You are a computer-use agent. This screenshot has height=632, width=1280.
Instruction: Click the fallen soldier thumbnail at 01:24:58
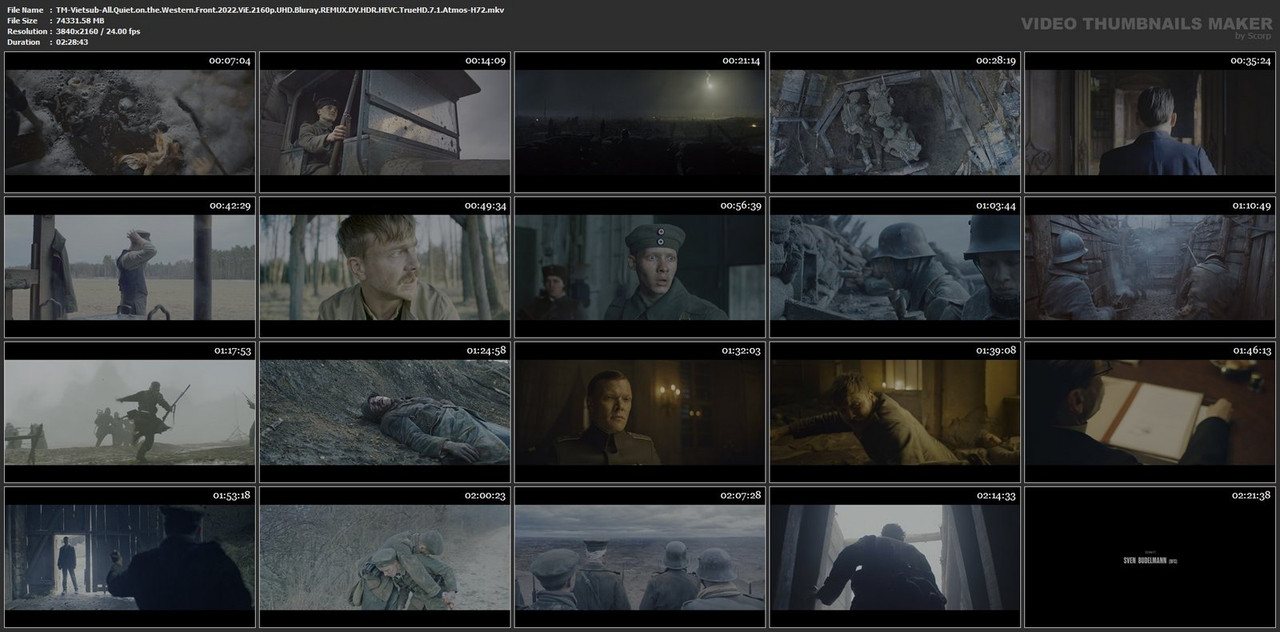pyautogui.click(x=385, y=412)
